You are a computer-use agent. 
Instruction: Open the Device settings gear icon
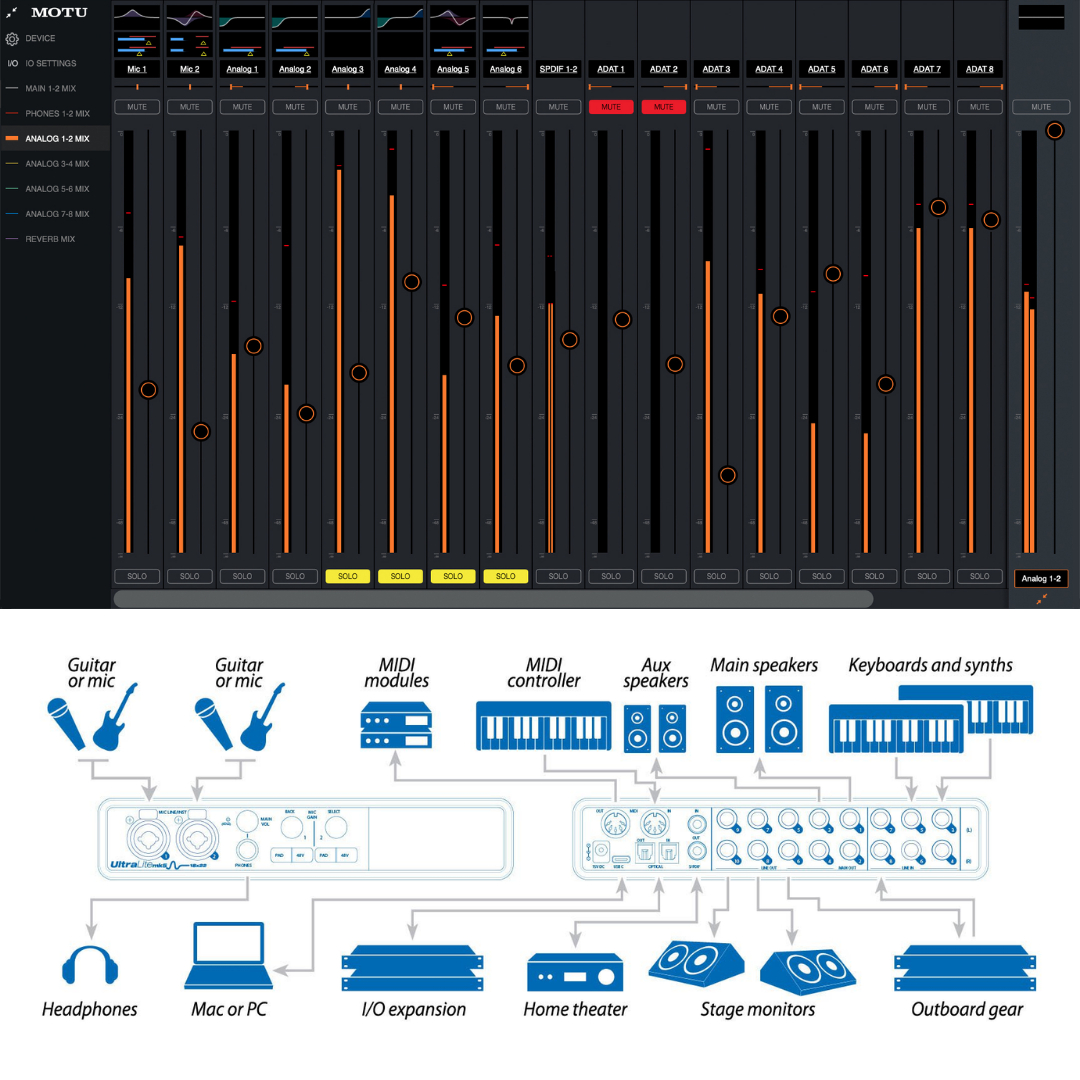[x=12, y=39]
